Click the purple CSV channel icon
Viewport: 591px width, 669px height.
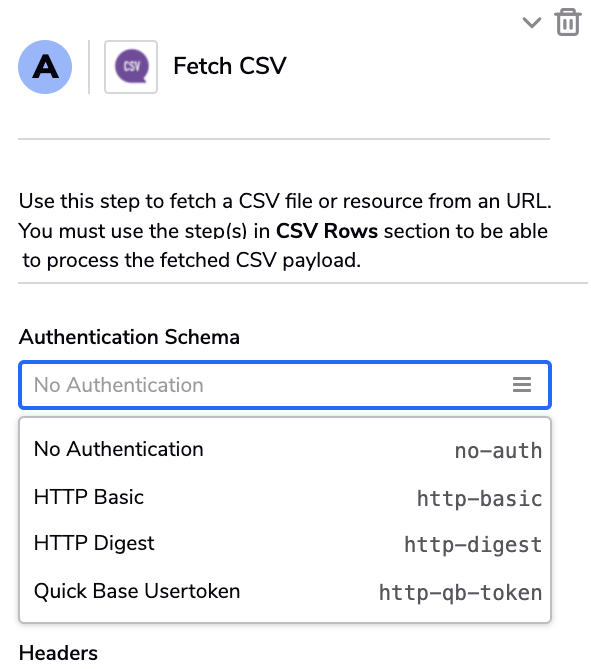[131, 67]
